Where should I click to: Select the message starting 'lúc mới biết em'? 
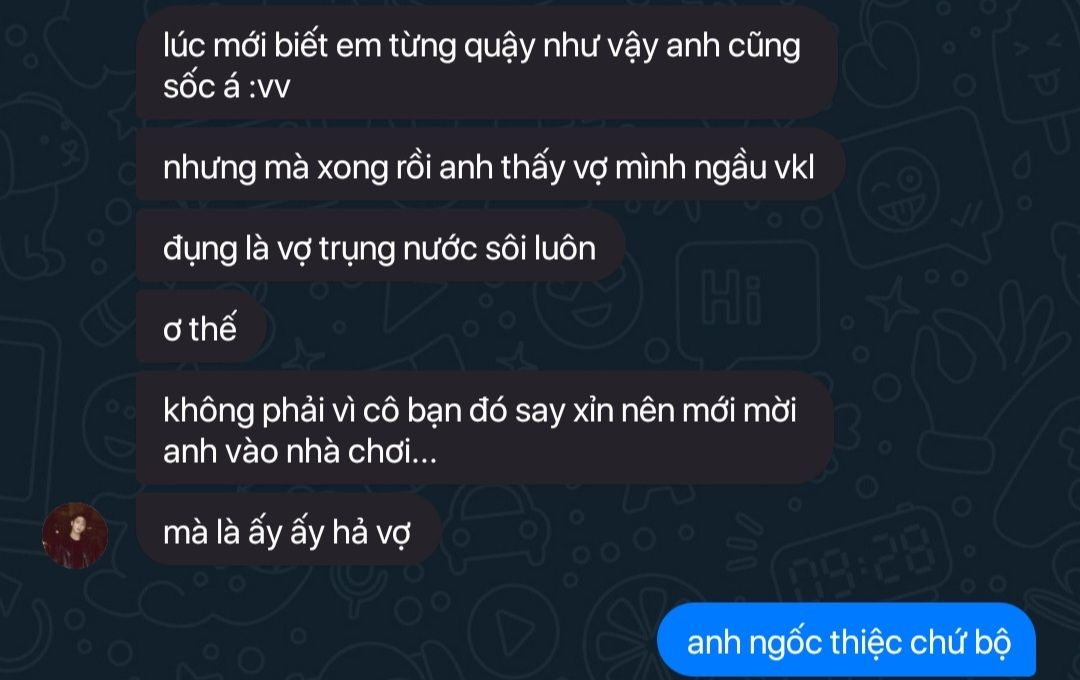pyautogui.click(x=487, y=64)
